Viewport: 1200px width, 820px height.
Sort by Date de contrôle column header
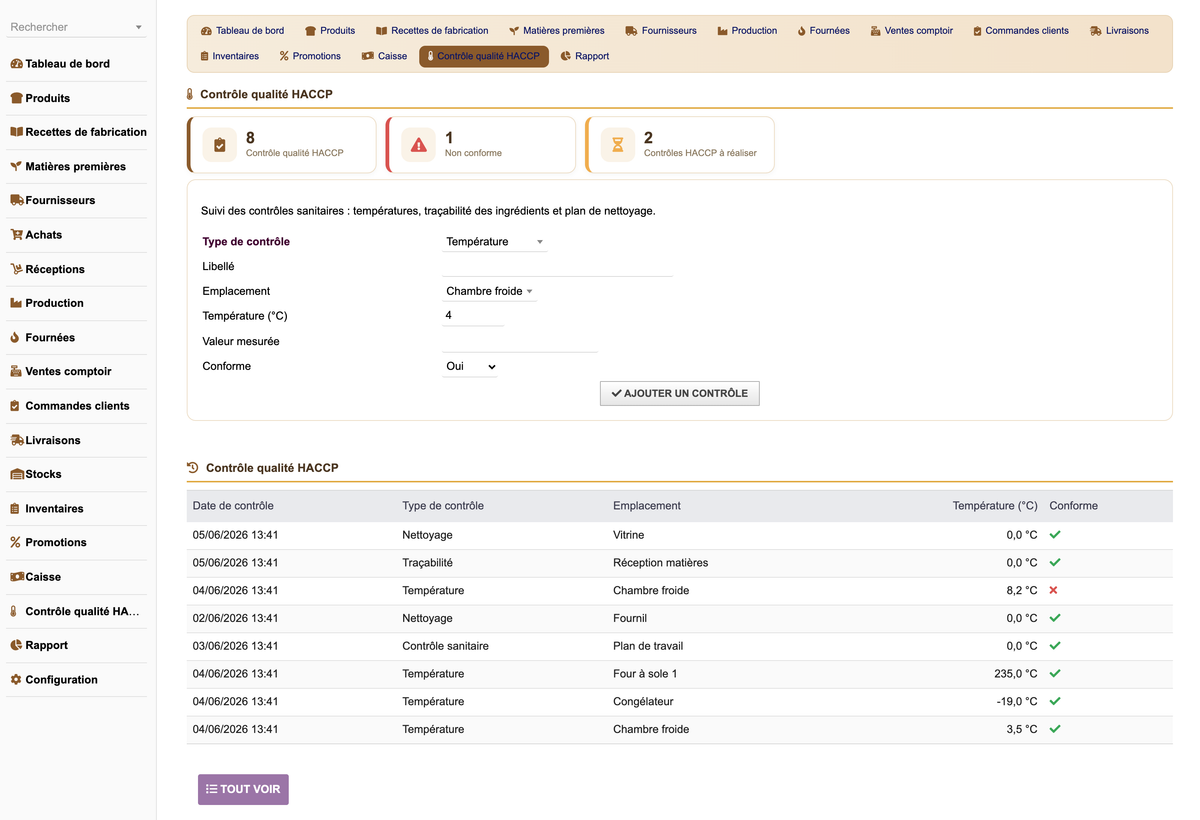coord(233,506)
